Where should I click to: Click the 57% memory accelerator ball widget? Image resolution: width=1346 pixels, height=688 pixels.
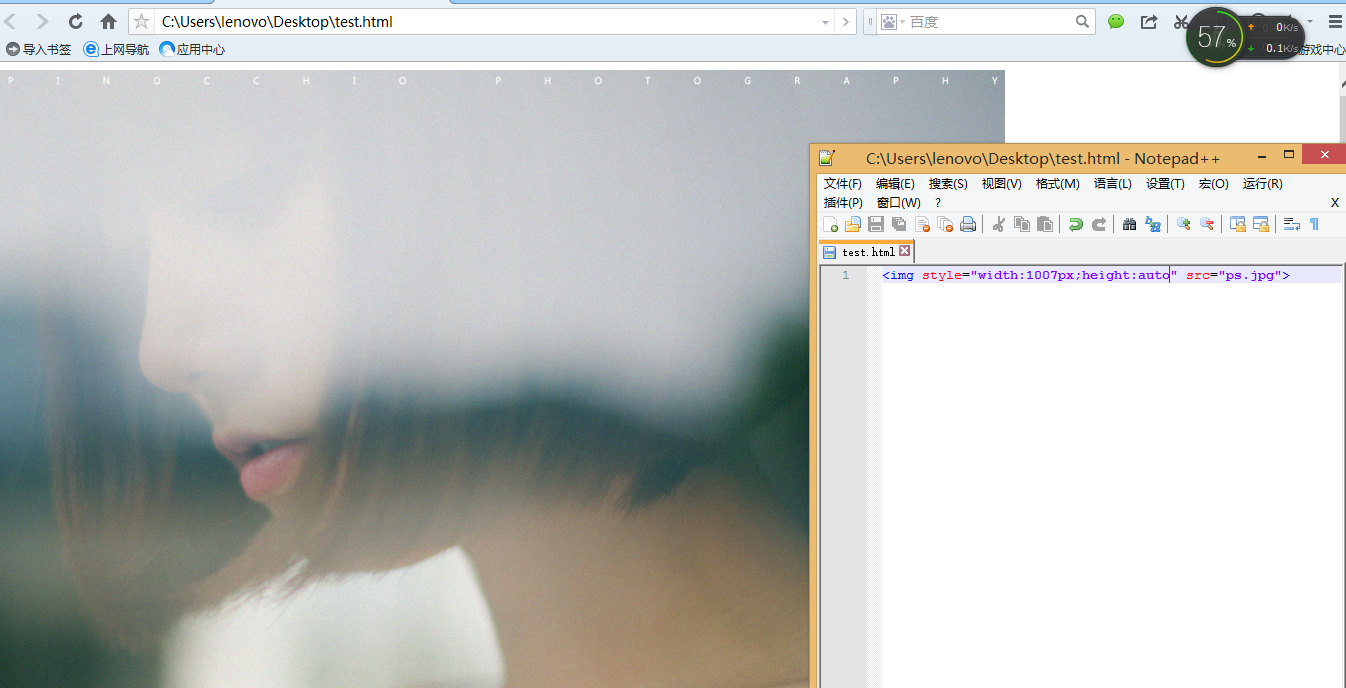(1216, 38)
